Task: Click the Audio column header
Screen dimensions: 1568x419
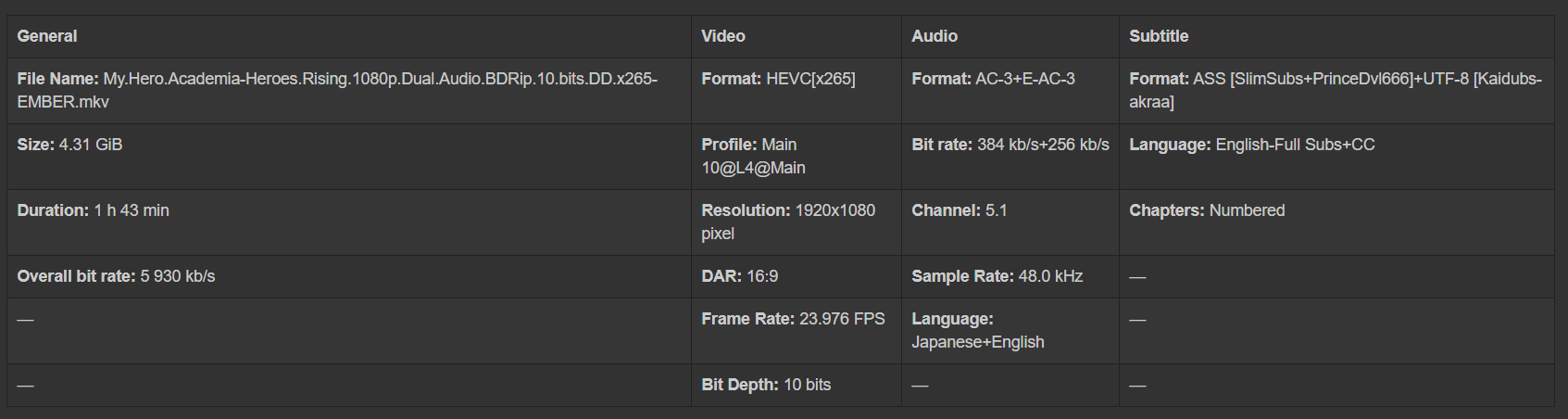Action: coord(935,36)
